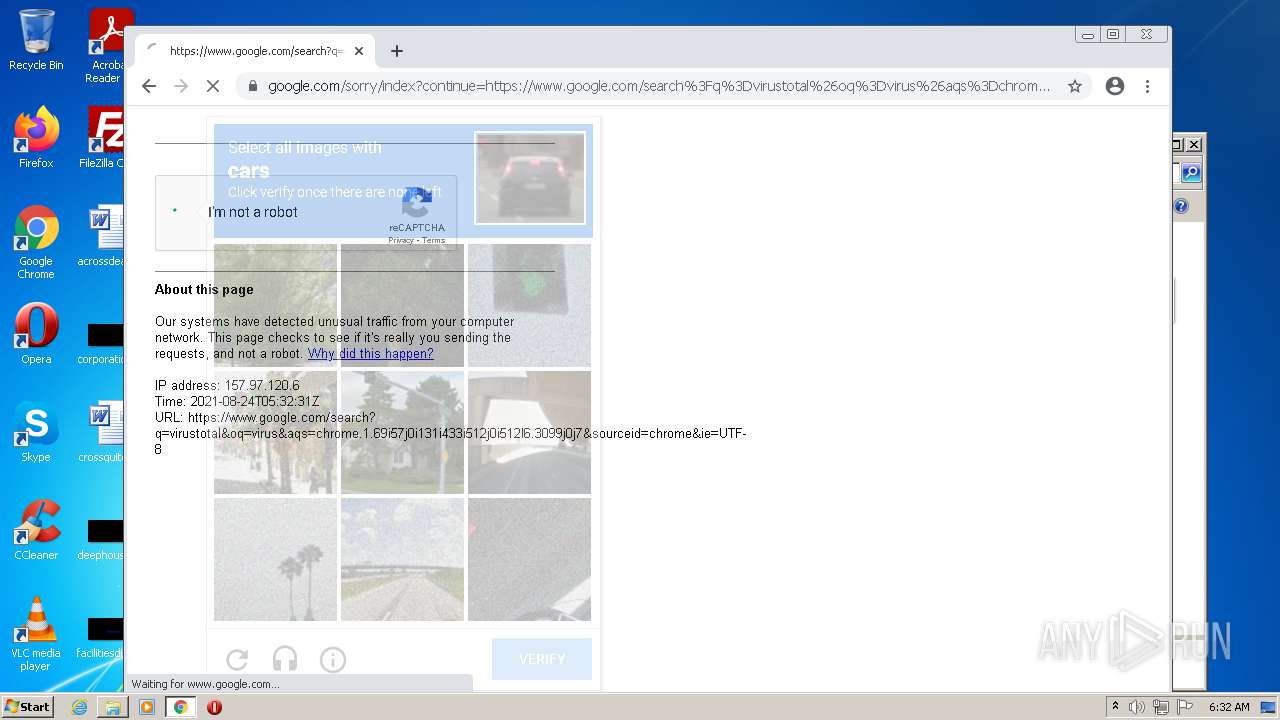1280x720 pixels.
Task: Launch Opera from the desktop
Action: point(36,333)
